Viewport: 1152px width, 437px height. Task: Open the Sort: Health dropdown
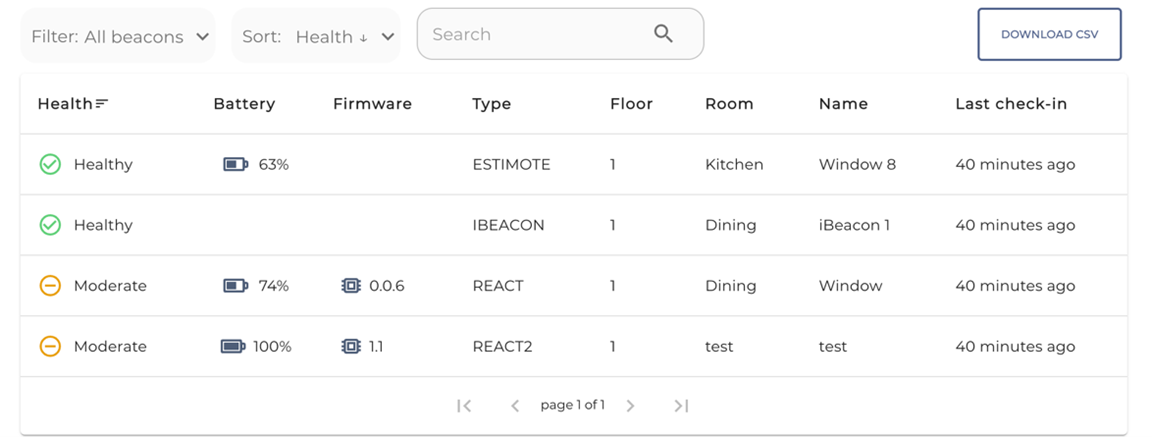point(316,36)
